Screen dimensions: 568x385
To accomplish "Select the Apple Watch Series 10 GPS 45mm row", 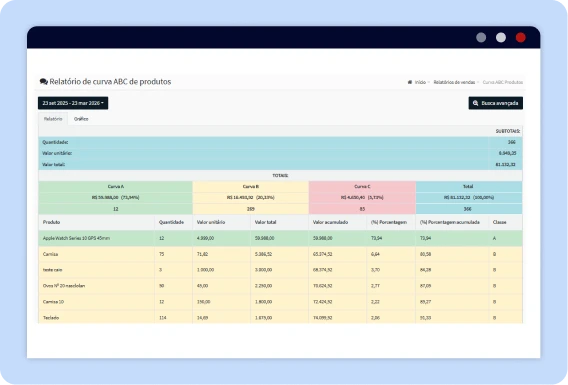I will point(280,238).
